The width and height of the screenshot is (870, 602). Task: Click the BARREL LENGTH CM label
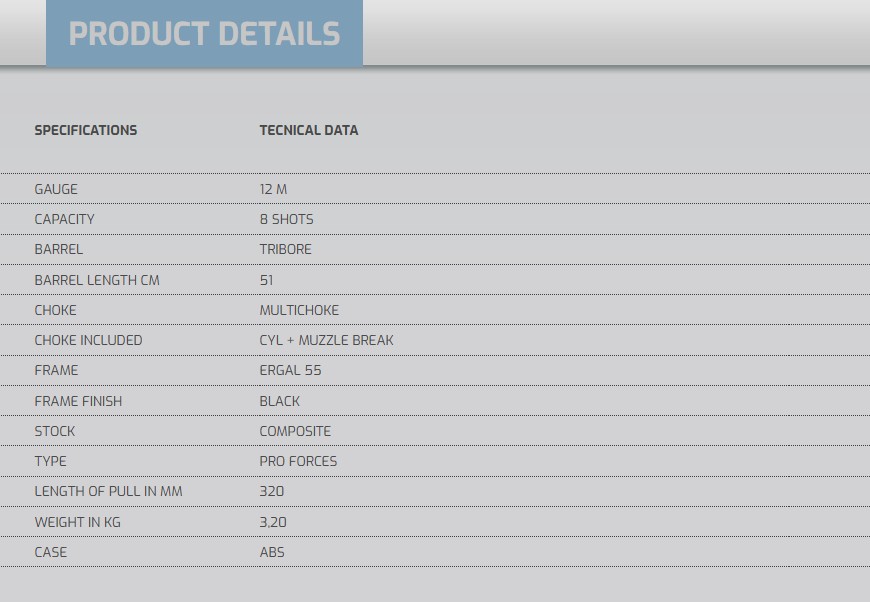[97, 280]
